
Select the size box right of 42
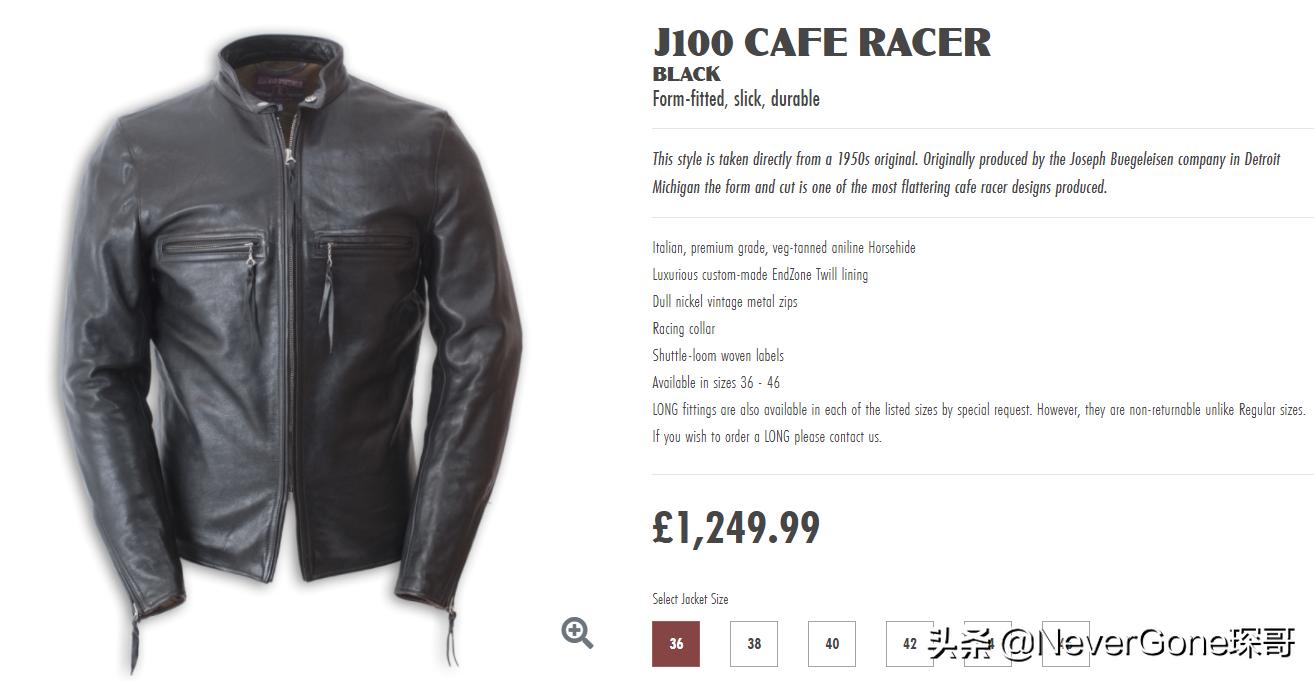pyautogui.click(x=988, y=644)
